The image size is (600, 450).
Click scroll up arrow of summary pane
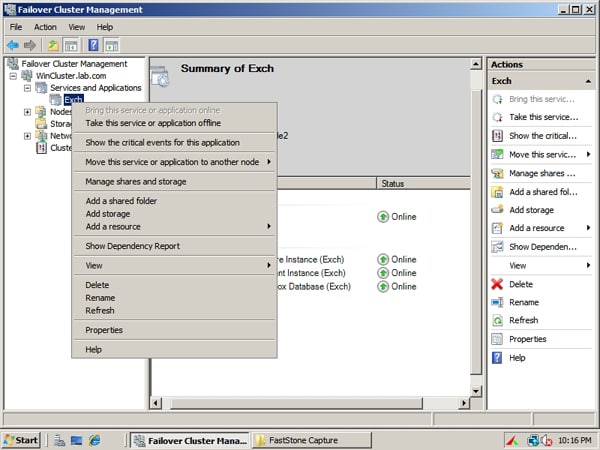click(476, 64)
